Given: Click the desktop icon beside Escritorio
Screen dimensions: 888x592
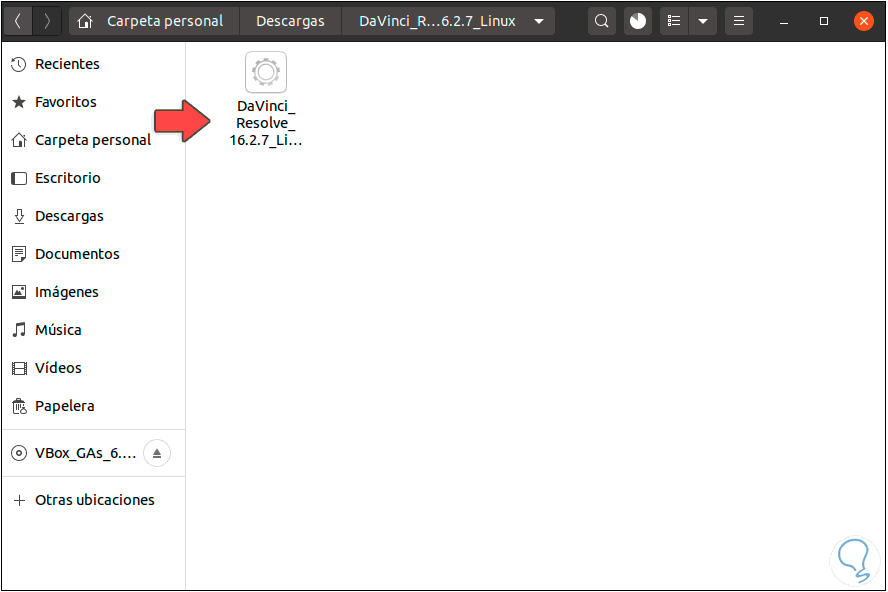Looking at the screenshot, I should click(x=19, y=178).
